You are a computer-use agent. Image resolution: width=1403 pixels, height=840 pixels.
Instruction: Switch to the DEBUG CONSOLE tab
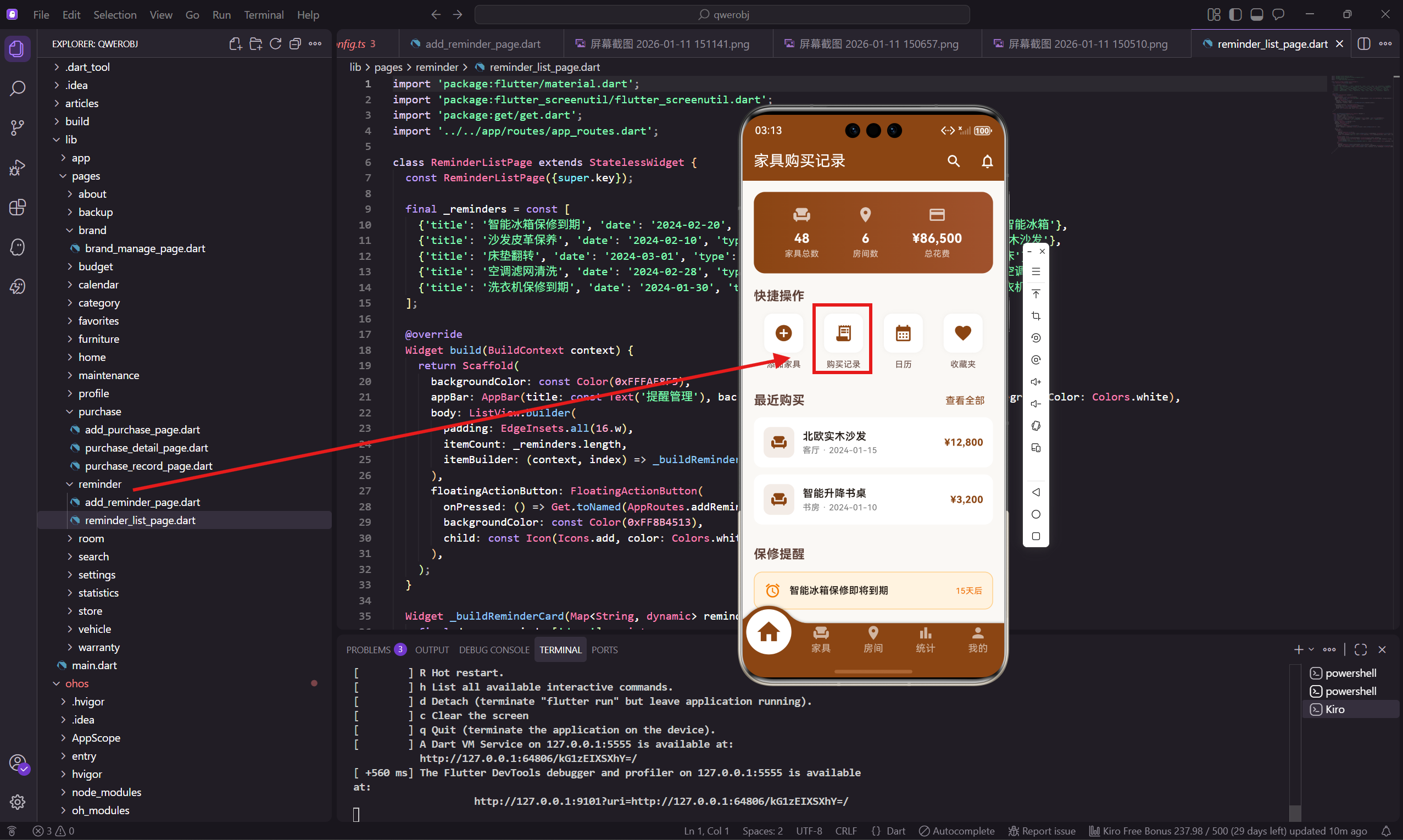tap(493, 650)
